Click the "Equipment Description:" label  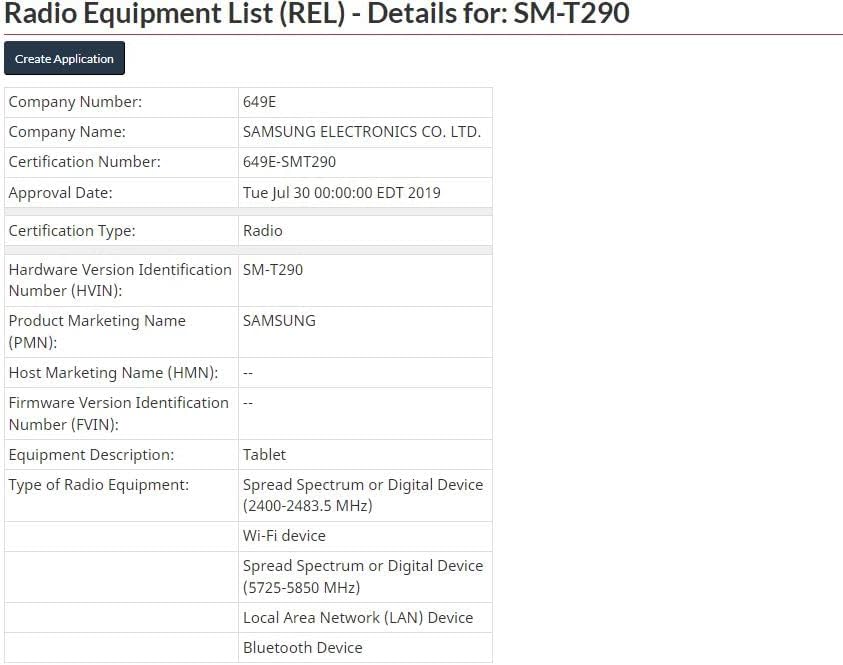[91, 455]
